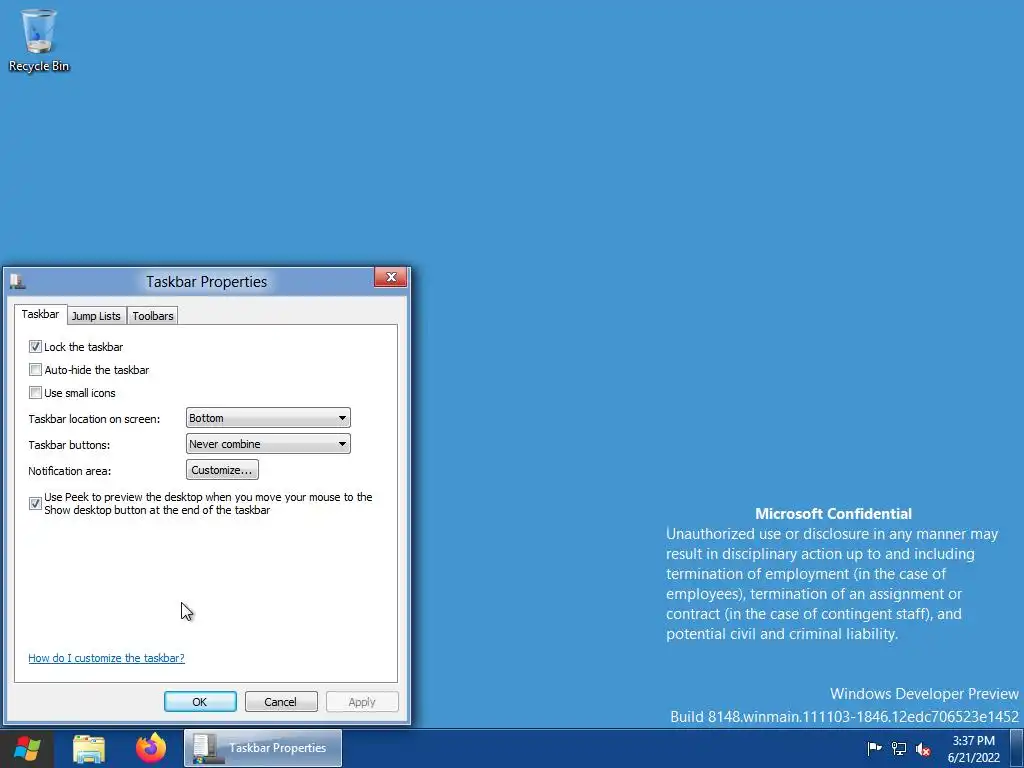Click the network tray icon
This screenshot has height=768, width=1024.
click(x=899, y=748)
